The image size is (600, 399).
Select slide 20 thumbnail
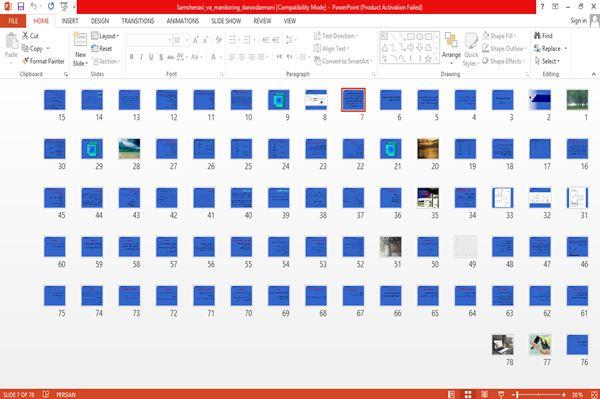[x=428, y=149]
